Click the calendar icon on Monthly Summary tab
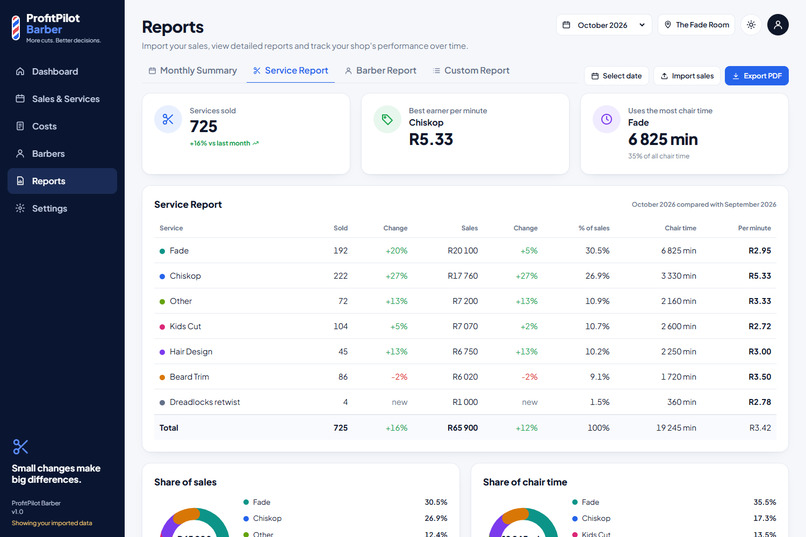Image resolution: width=806 pixels, height=537 pixels. pos(152,70)
